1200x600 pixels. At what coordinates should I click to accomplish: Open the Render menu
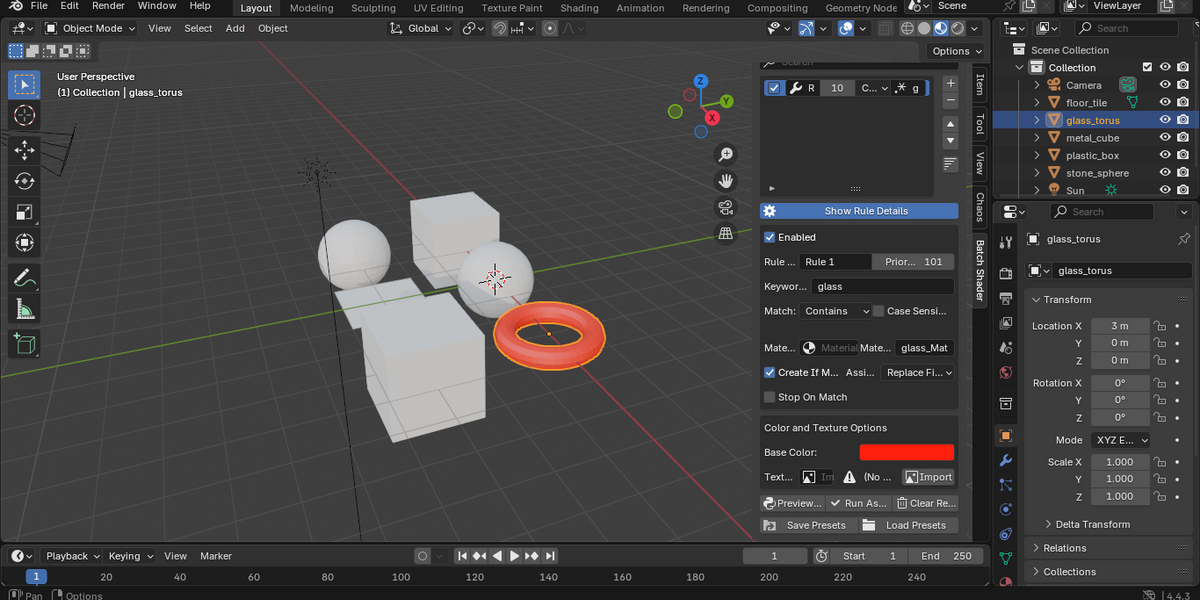click(x=108, y=6)
